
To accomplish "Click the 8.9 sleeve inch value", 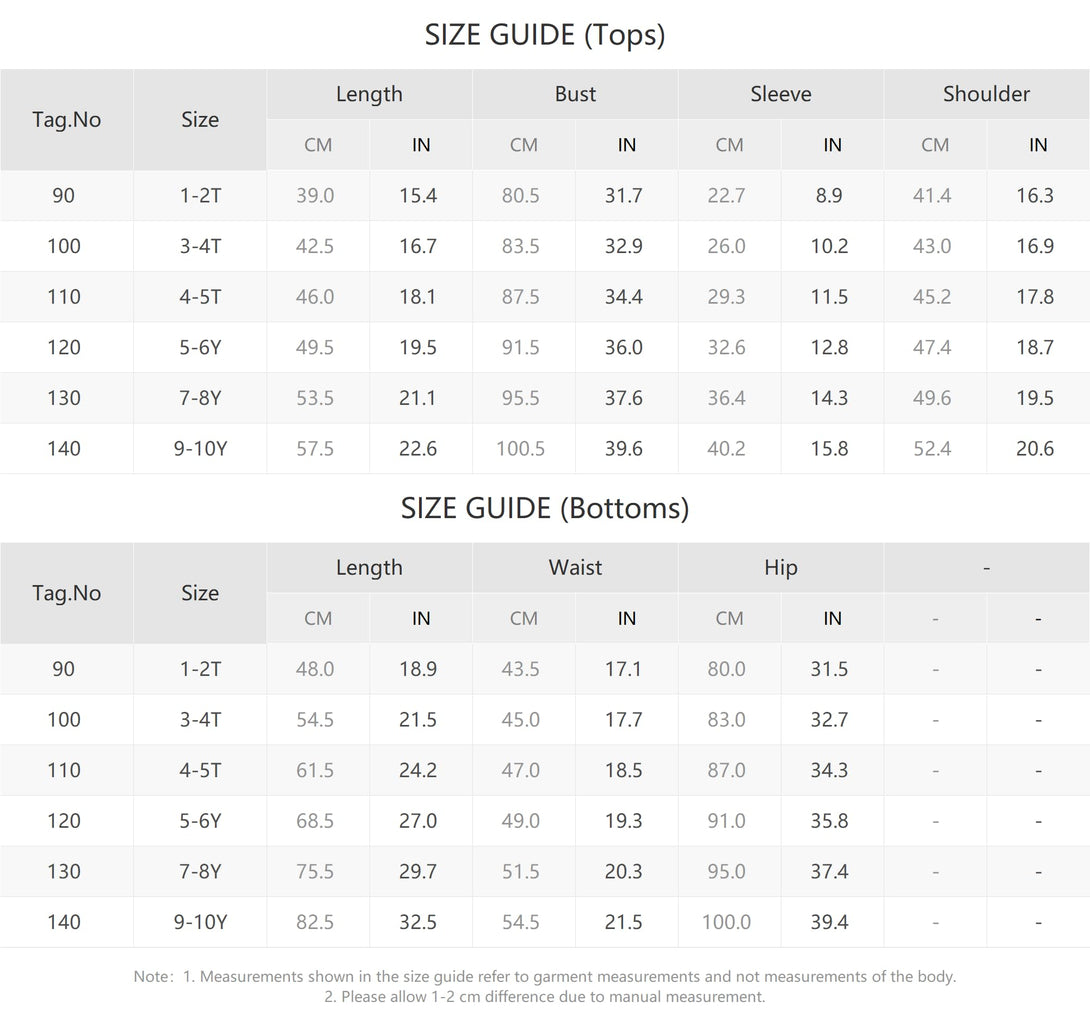I will click(829, 196).
